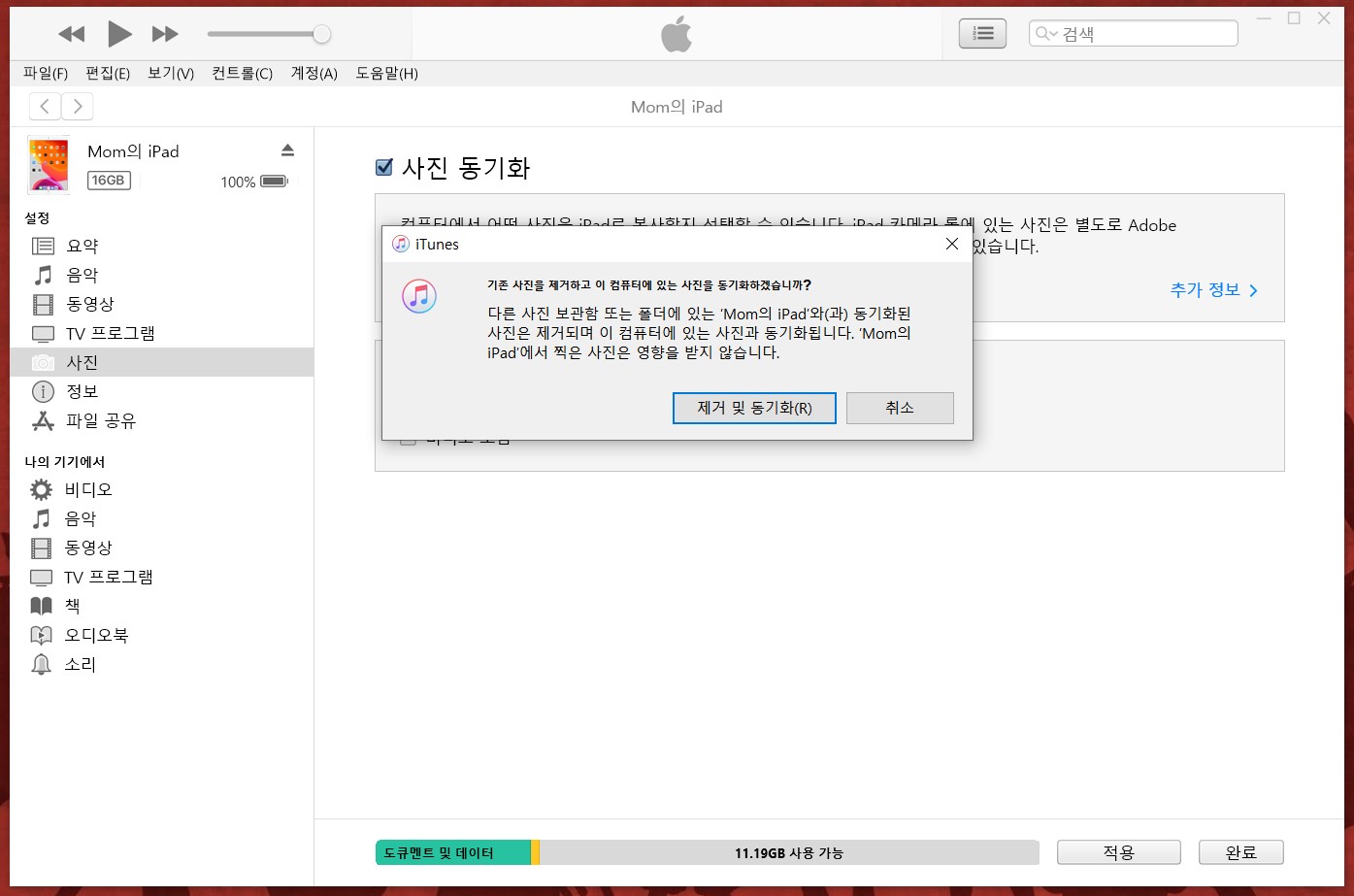Select the 정보 info icon

(x=43, y=391)
